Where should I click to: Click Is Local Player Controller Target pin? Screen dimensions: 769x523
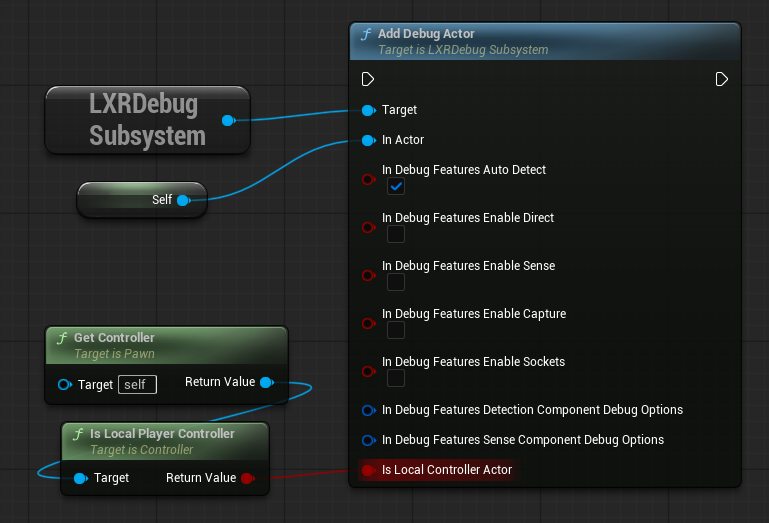[x=81, y=478]
